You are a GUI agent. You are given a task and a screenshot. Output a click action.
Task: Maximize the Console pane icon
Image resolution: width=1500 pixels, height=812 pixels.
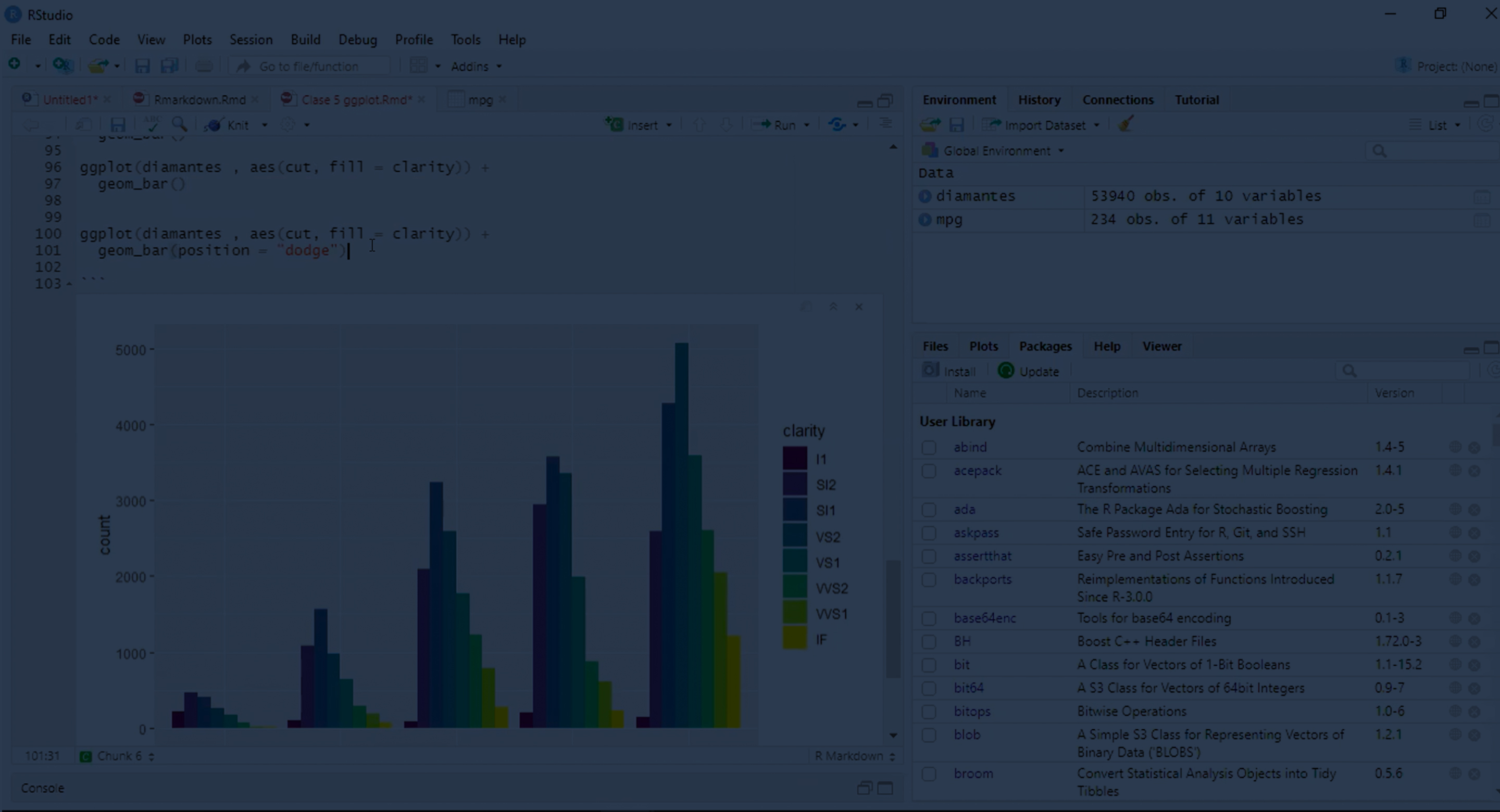[x=885, y=788]
